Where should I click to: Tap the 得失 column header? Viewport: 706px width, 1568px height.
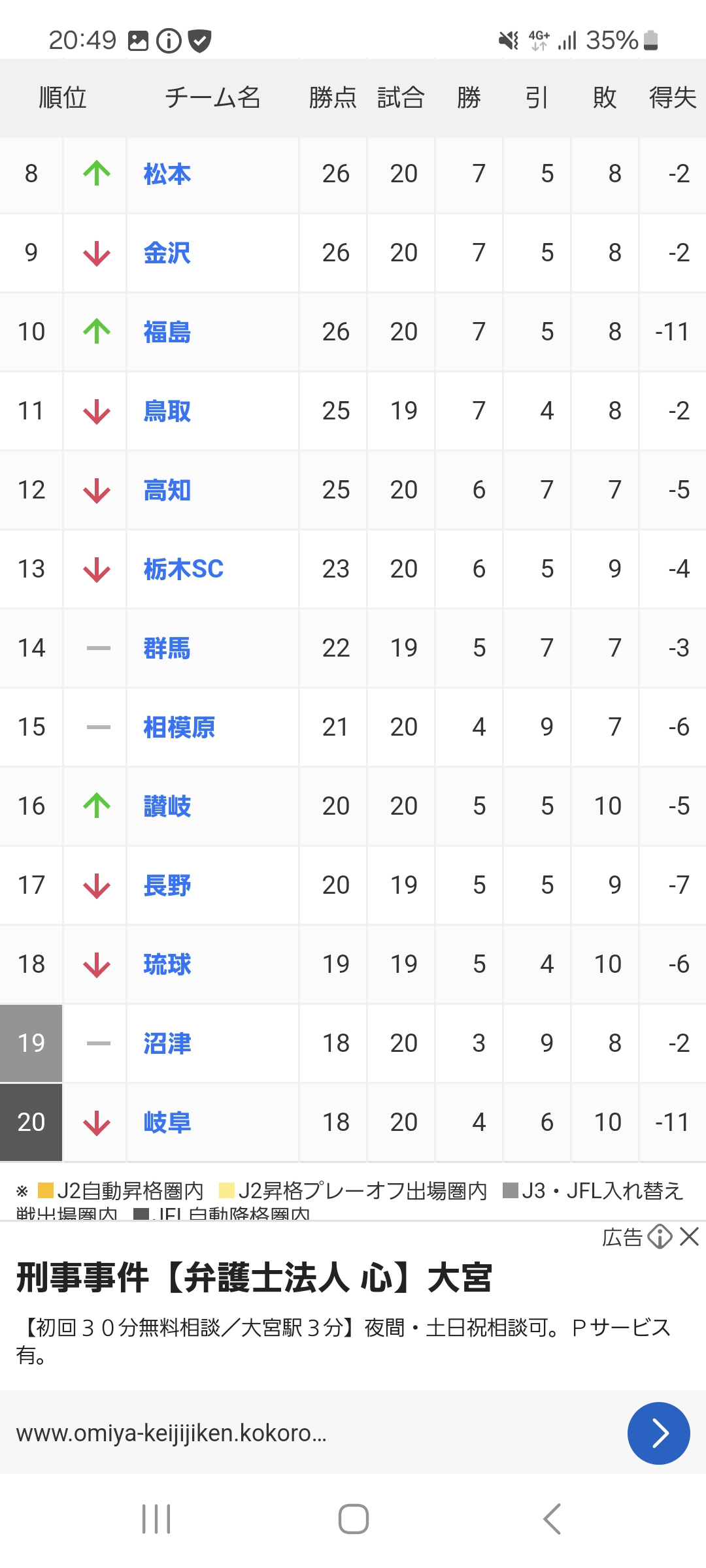click(x=673, y=98)
